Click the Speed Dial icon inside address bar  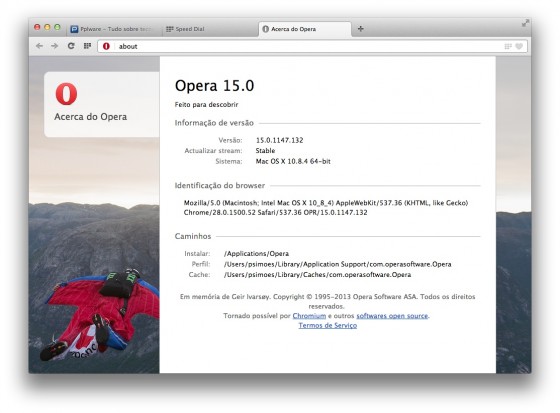[508, 46]
